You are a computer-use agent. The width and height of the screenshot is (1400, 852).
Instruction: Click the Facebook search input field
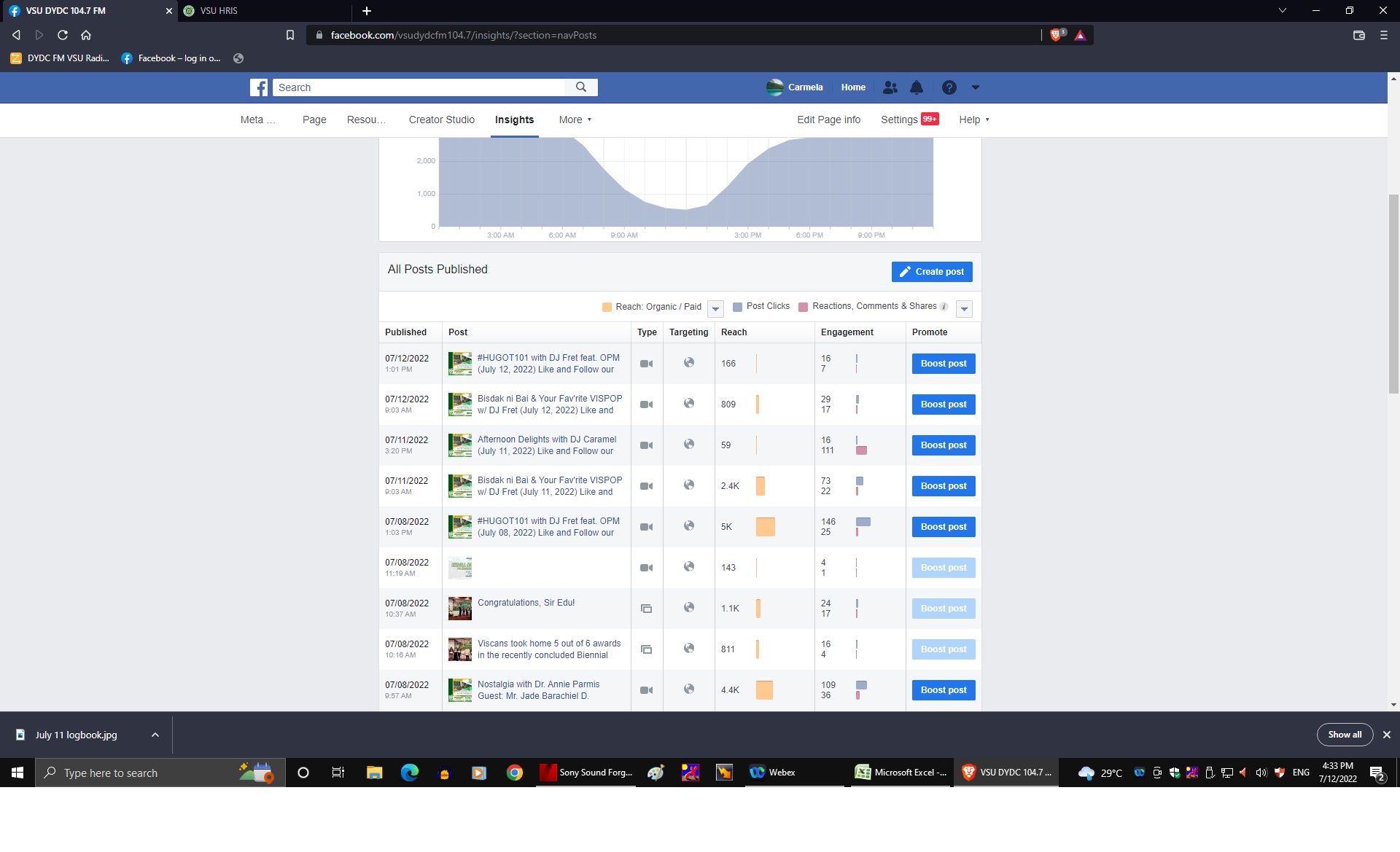point(419,87)
